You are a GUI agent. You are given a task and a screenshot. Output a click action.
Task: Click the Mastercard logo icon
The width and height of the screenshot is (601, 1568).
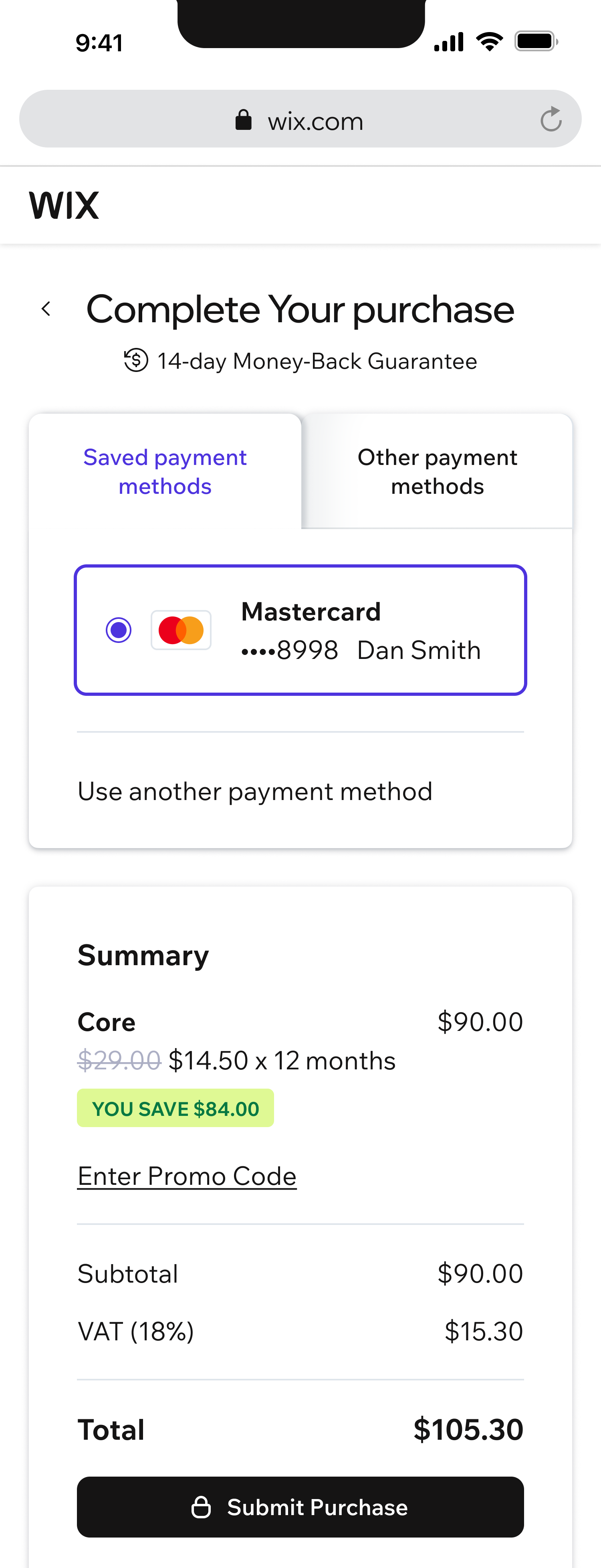(181, 630)
